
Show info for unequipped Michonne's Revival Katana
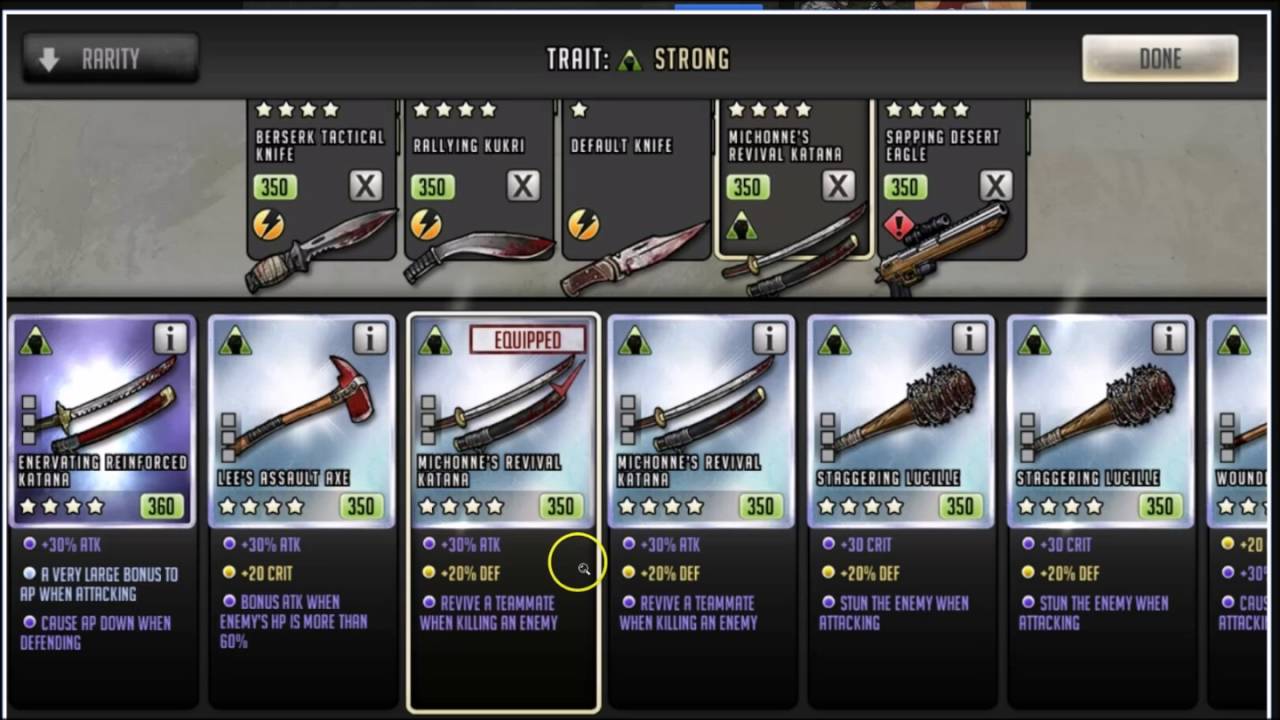point(770,339)
